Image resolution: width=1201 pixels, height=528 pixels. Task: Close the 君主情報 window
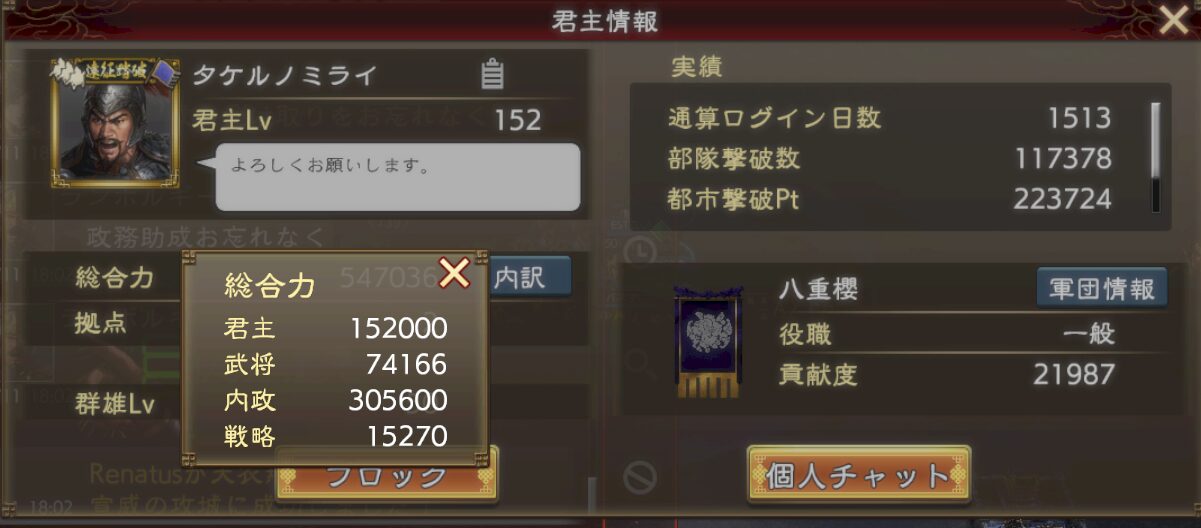pos(1173,20)
